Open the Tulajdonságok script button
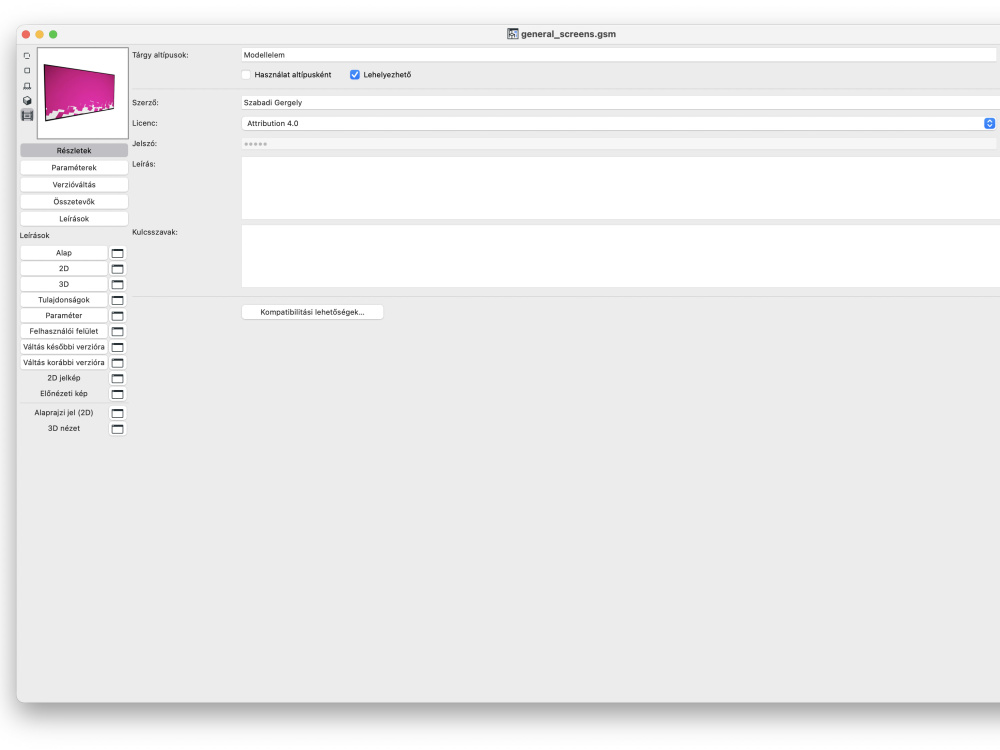Screen dimensions: 1000x750 pos(64,300)
